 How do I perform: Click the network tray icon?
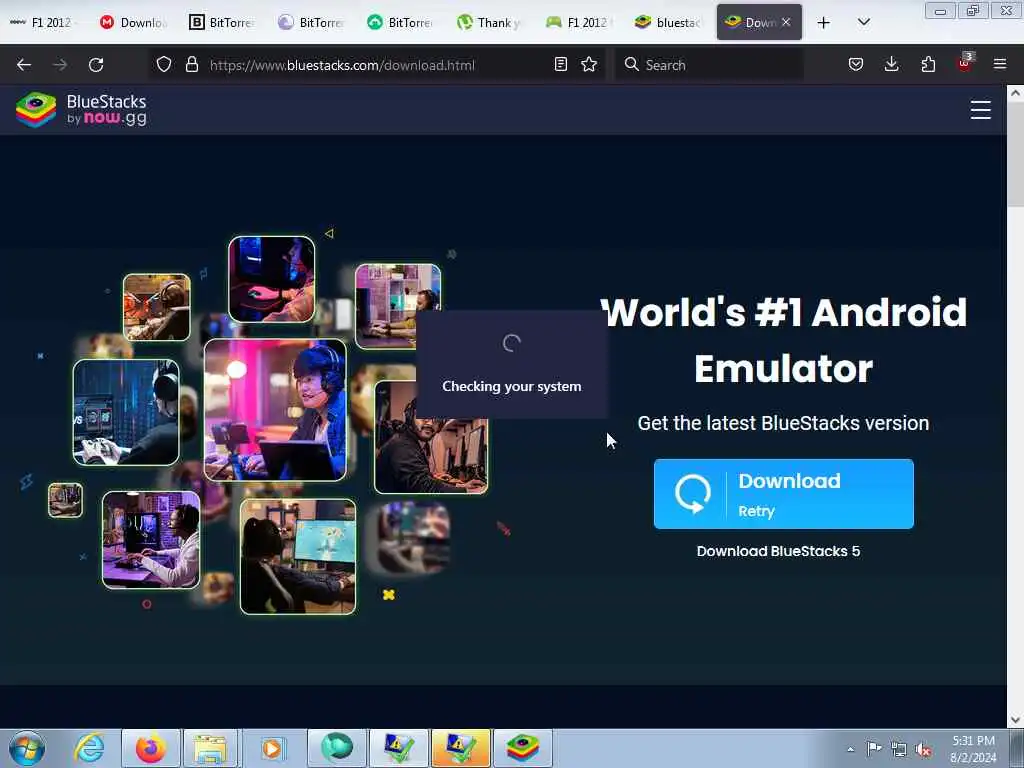click(x=899, y=749)
